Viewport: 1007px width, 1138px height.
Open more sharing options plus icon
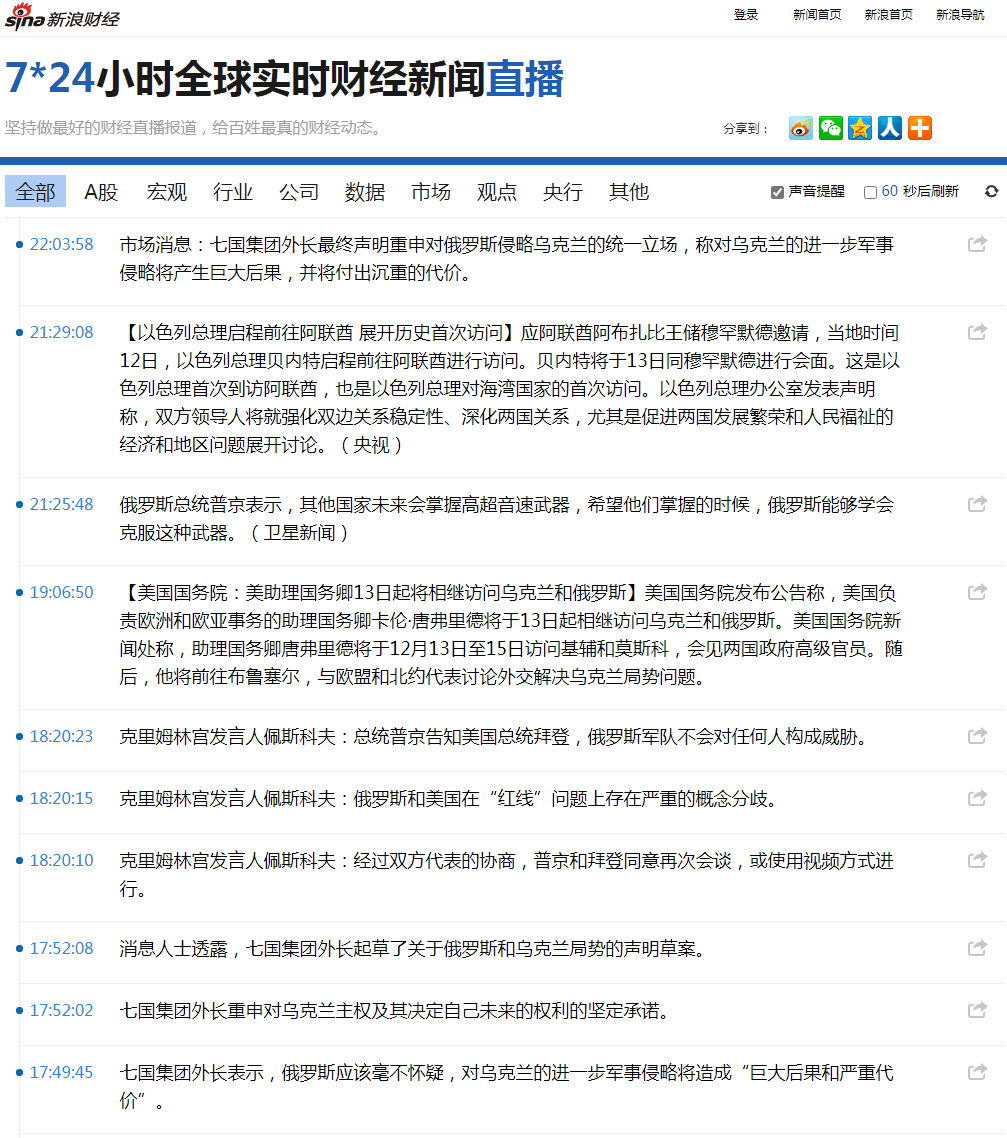click(x=920, y=128)
